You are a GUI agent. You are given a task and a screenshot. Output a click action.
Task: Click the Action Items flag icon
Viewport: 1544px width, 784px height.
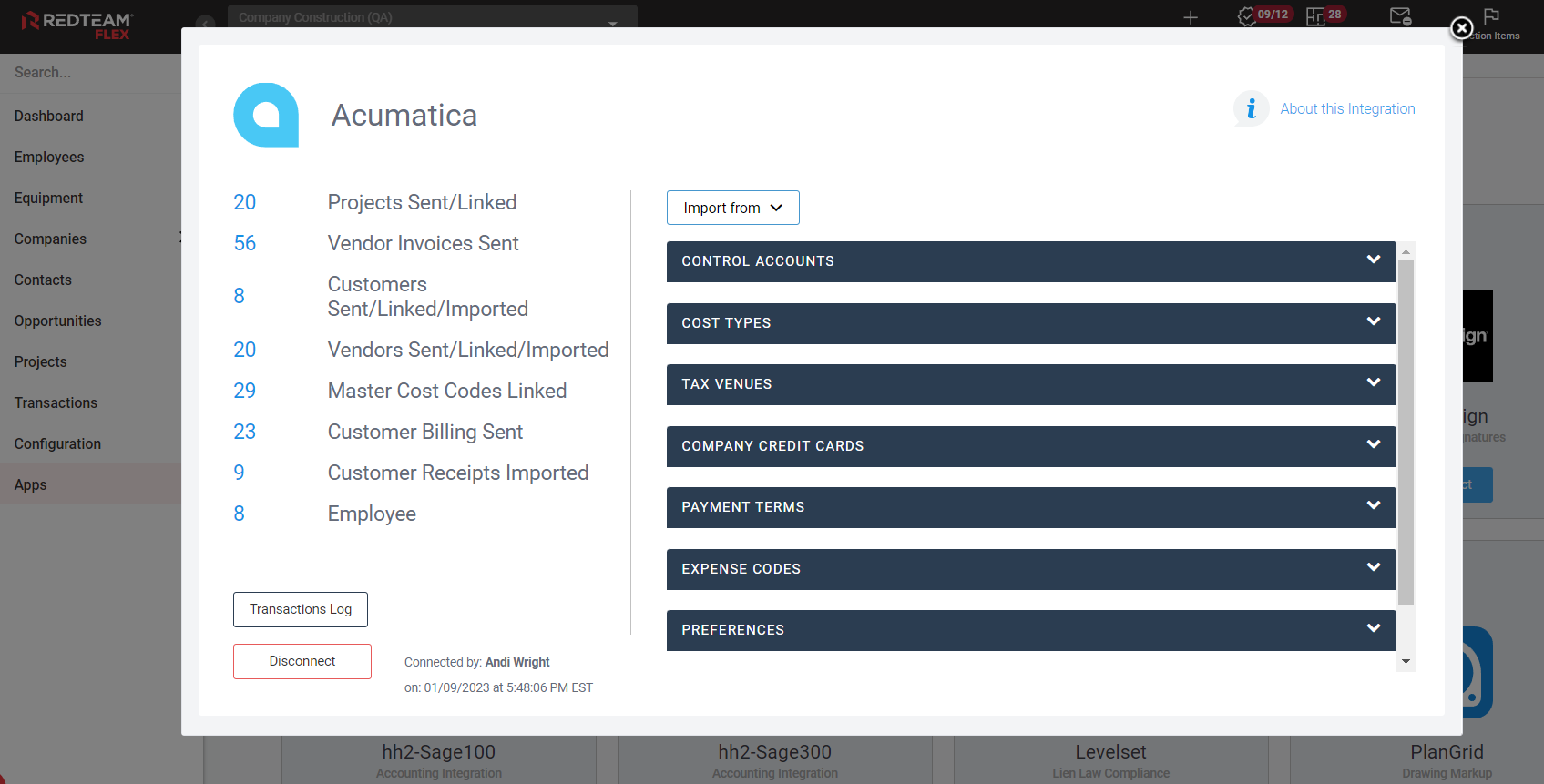coord(1491,15)
